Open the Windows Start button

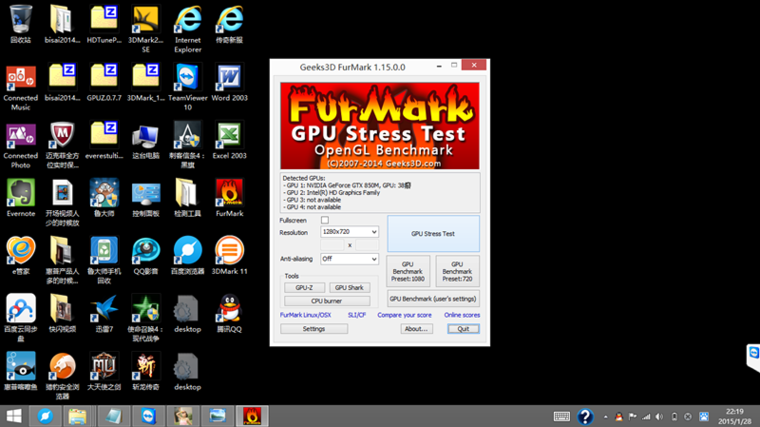click(x=14, y=416)
